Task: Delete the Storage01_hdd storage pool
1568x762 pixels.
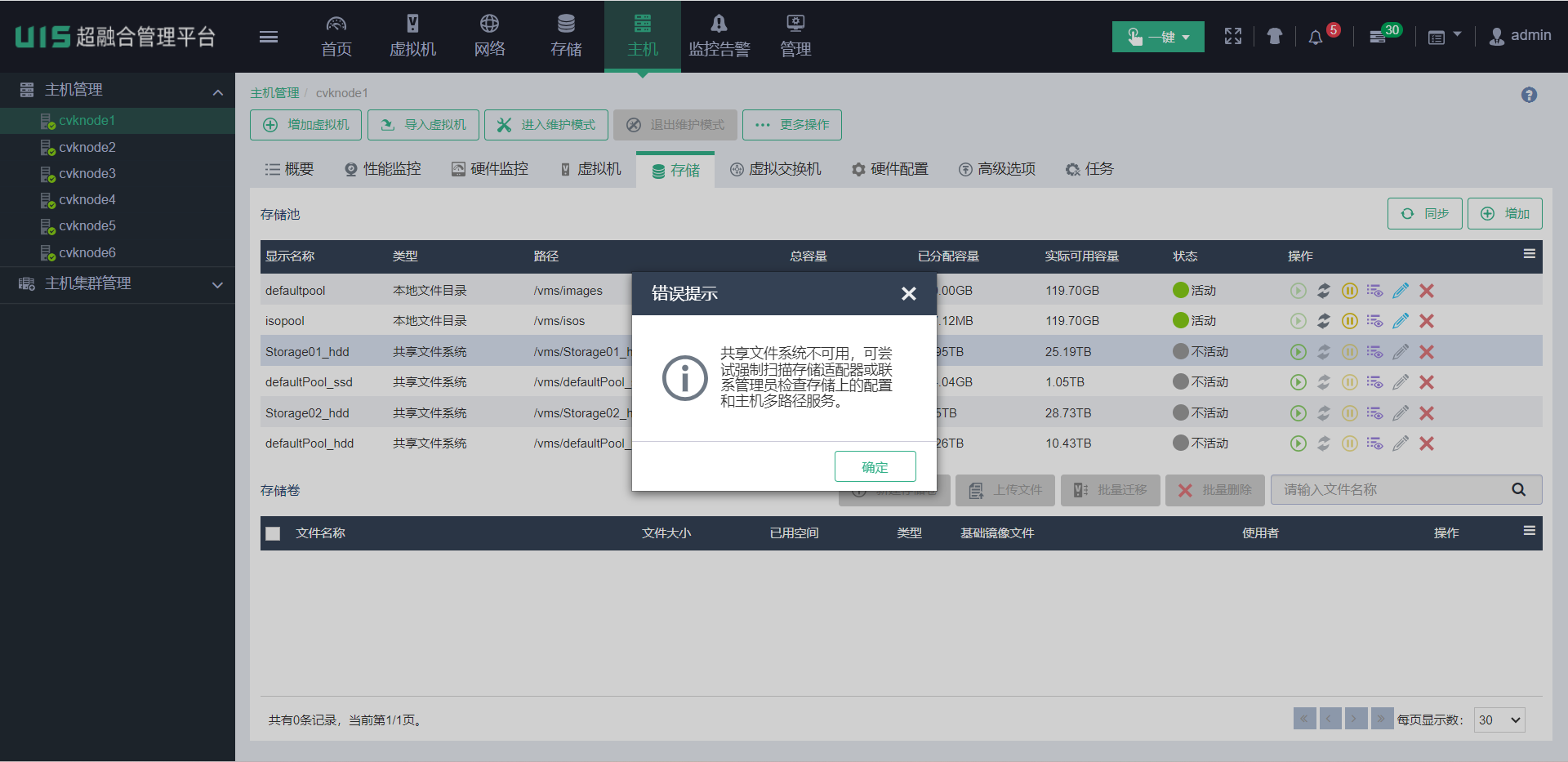Action: 1427,352
